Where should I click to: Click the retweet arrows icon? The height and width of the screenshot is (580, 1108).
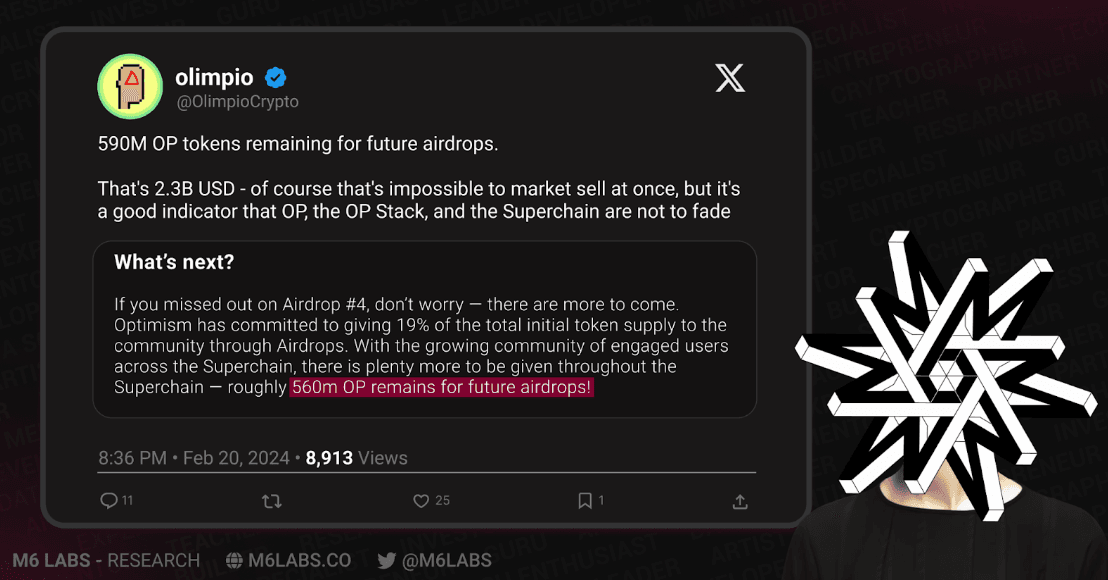271,501
